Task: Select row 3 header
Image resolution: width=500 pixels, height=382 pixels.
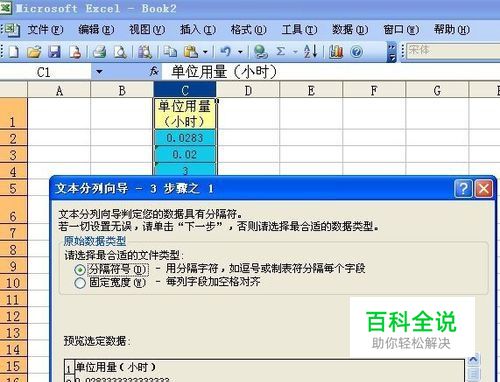Action: point(13,154)
